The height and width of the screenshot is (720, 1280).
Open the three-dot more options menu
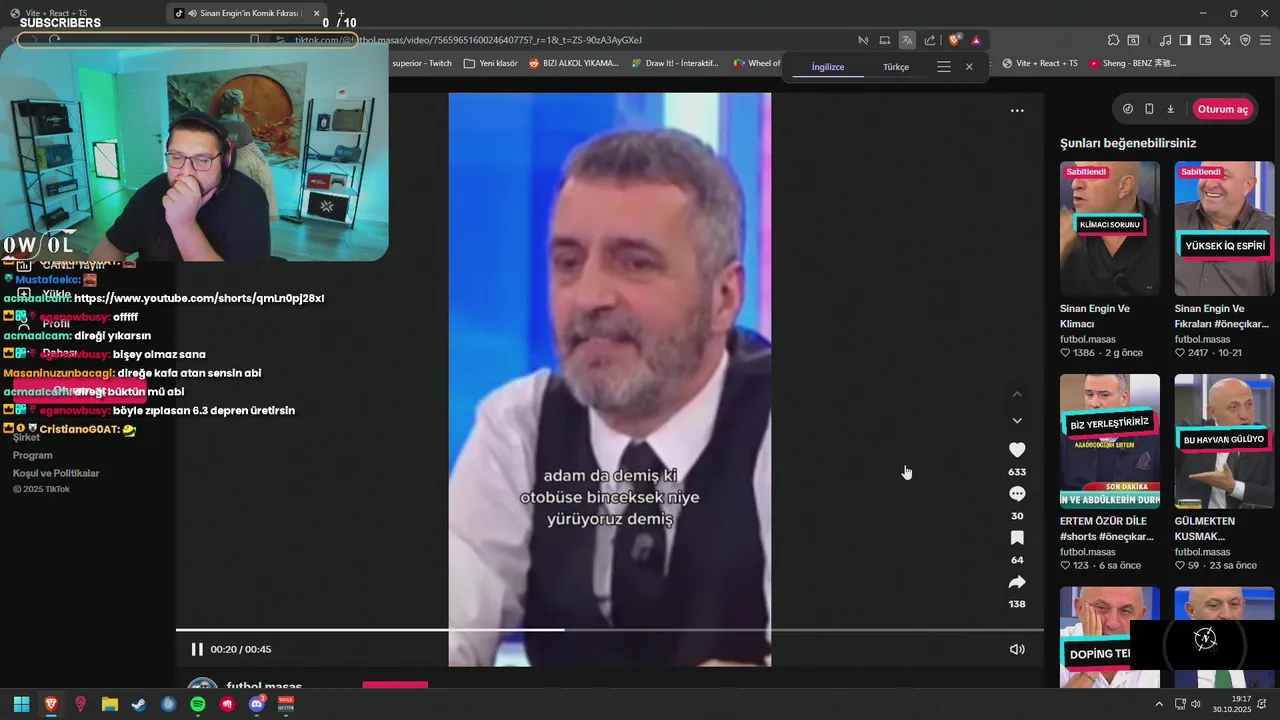click(1017, 111)
